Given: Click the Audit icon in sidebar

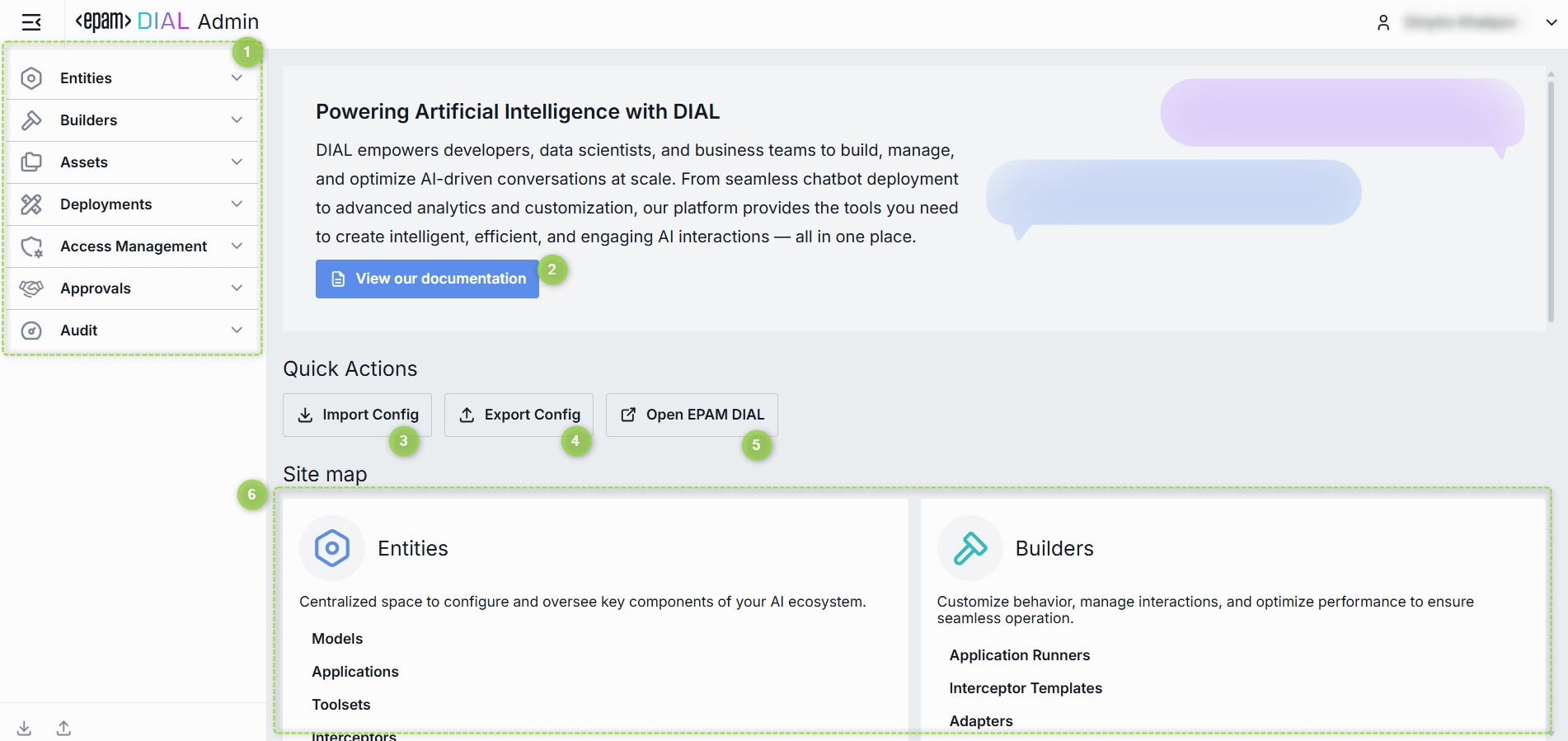Looking at the screenshot, I should pyautogui.click(x=31, y=331).
